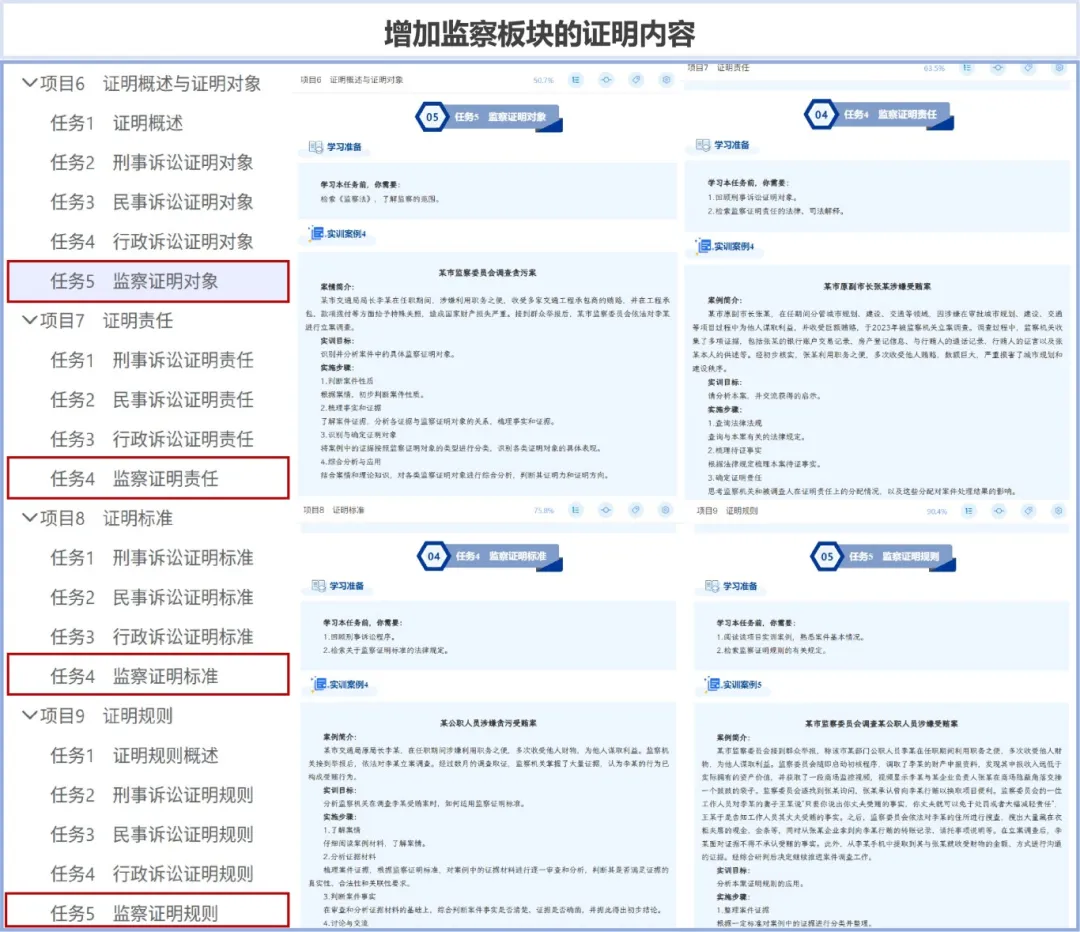Click the 50.7% progress indicator in 项目6 panel
Image resolution: width=1080 pixels, height=932 pixels.
coord(543,80)
